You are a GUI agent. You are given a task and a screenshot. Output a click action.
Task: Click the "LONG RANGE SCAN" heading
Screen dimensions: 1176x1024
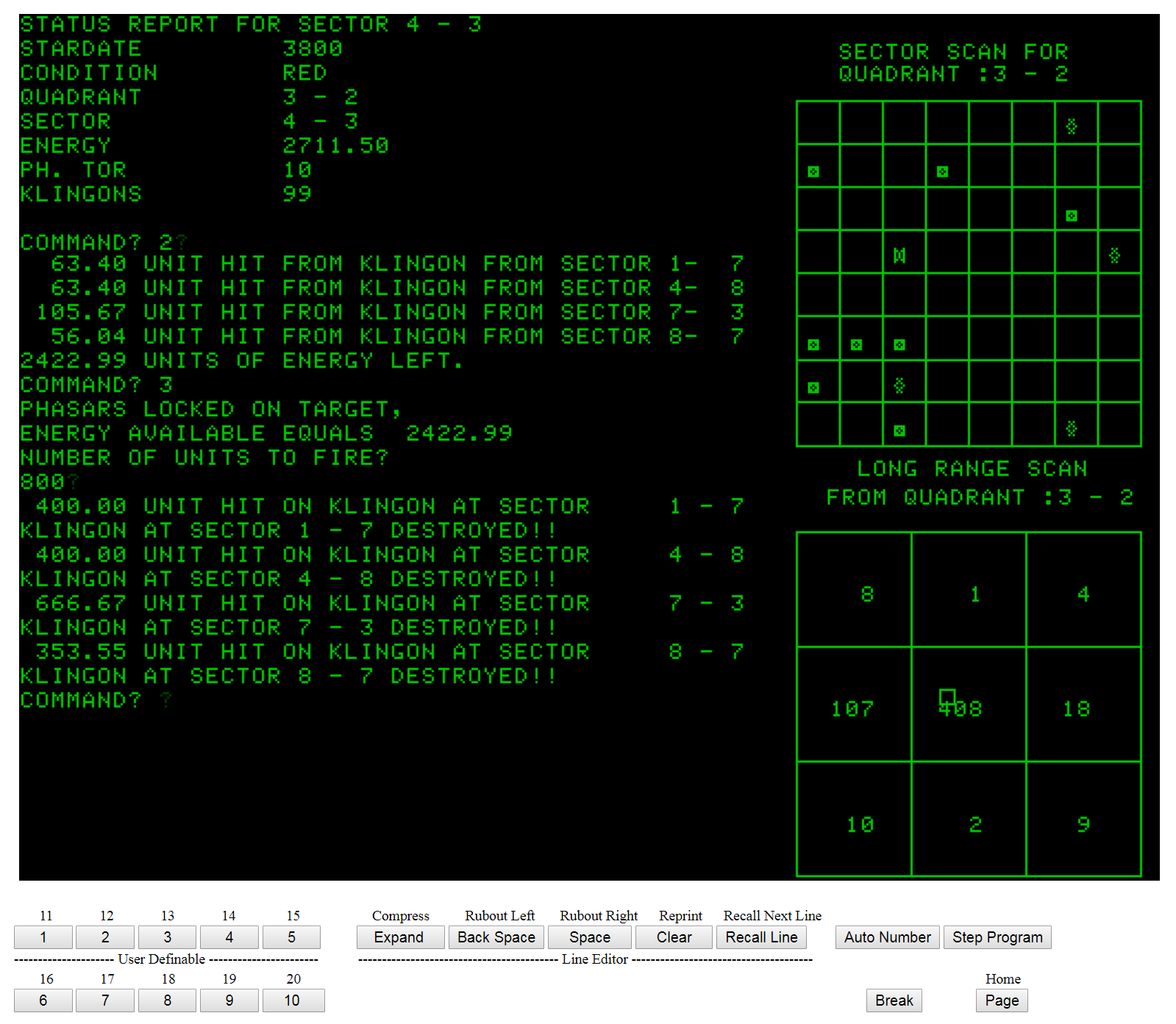coord(972,469)
